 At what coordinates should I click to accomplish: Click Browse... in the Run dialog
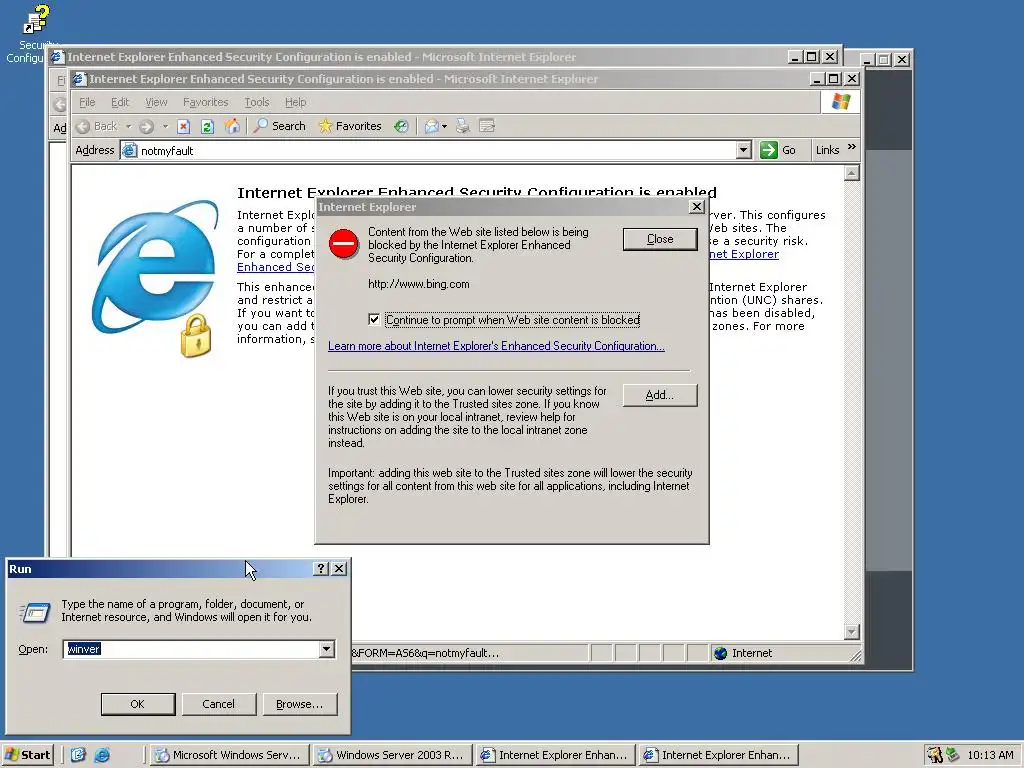point(299,704)
